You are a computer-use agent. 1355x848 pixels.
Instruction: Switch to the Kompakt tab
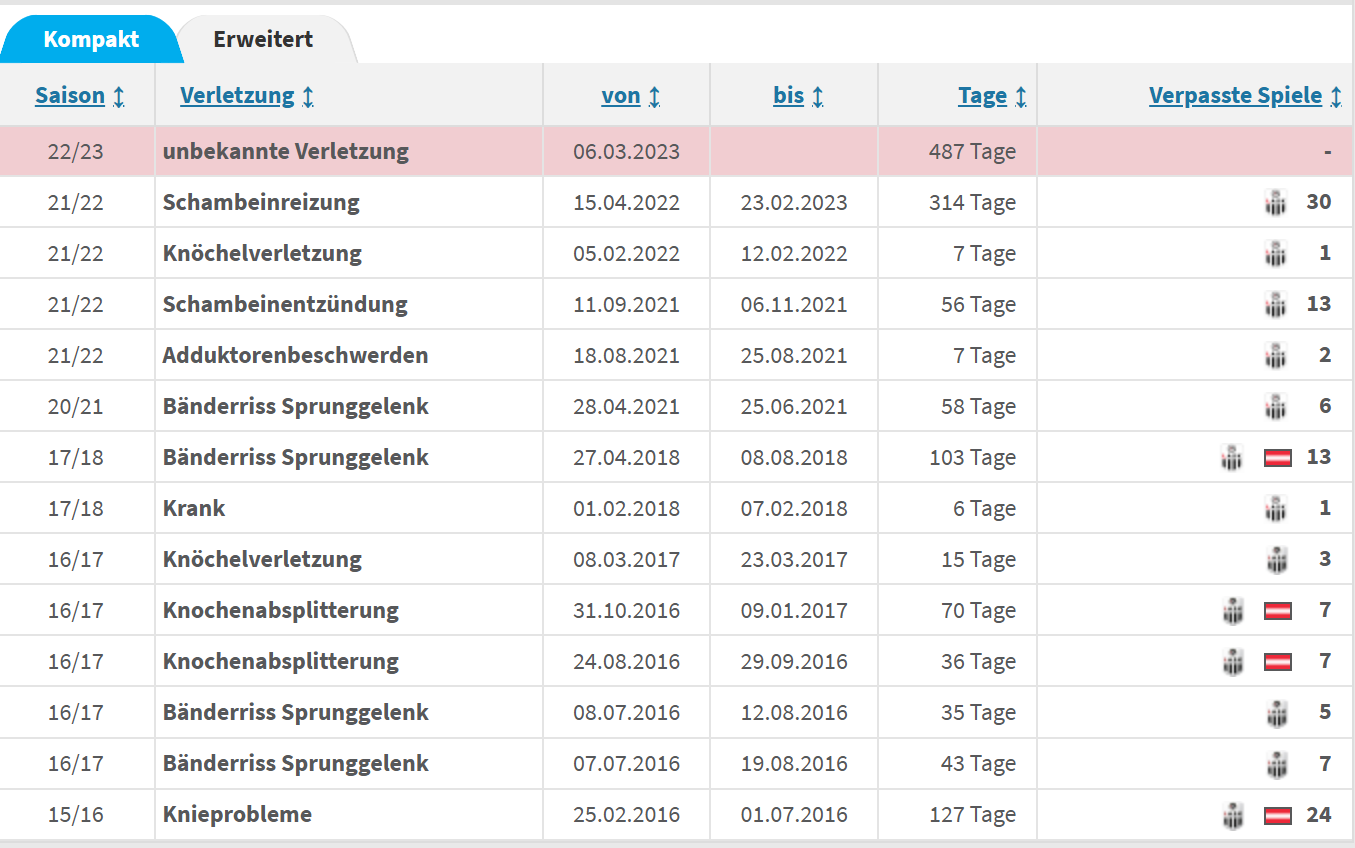91,40
